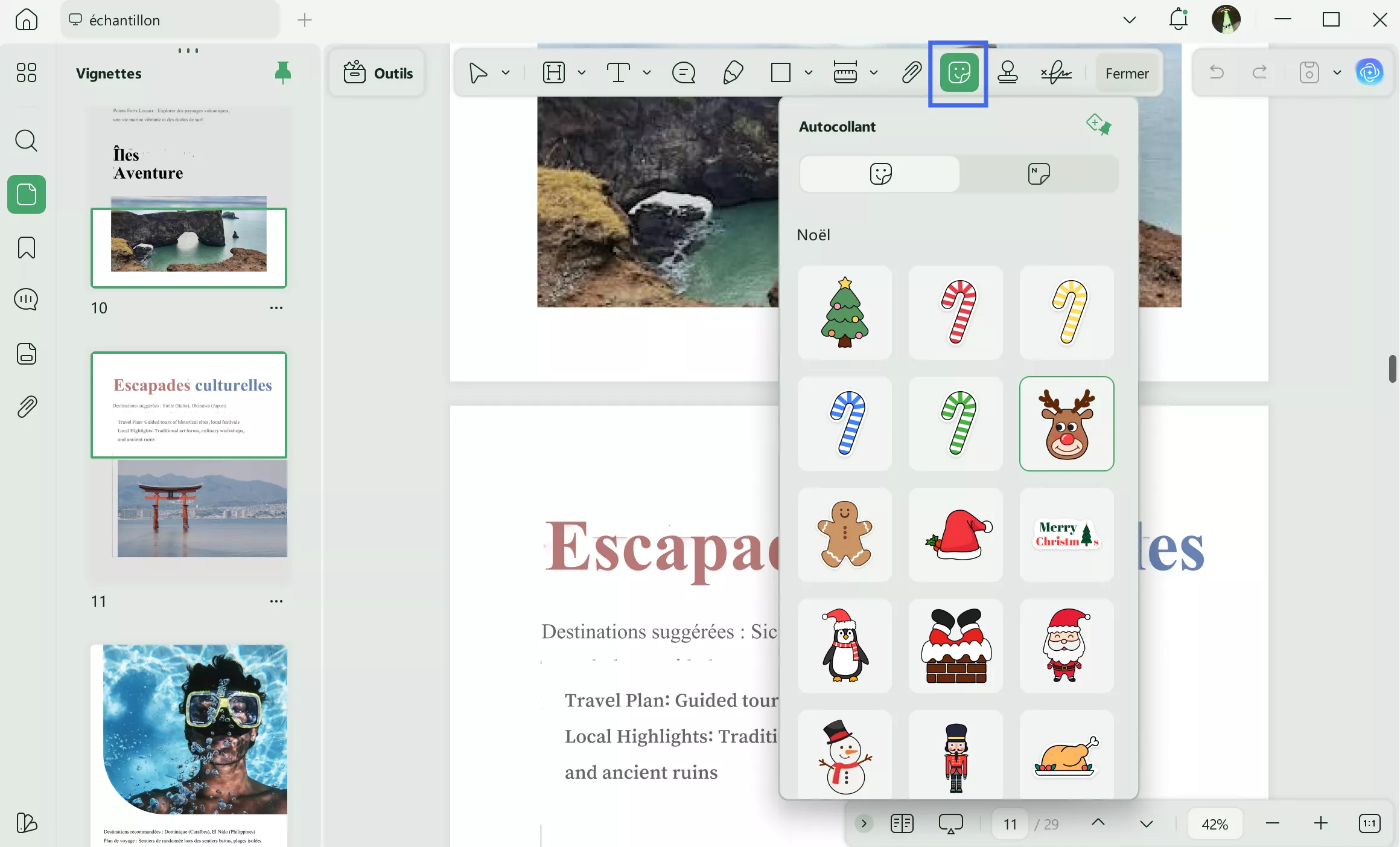Screen dimensions: 1400x847
Task: Click the zoom in plus button
Action: point(1320,823)
